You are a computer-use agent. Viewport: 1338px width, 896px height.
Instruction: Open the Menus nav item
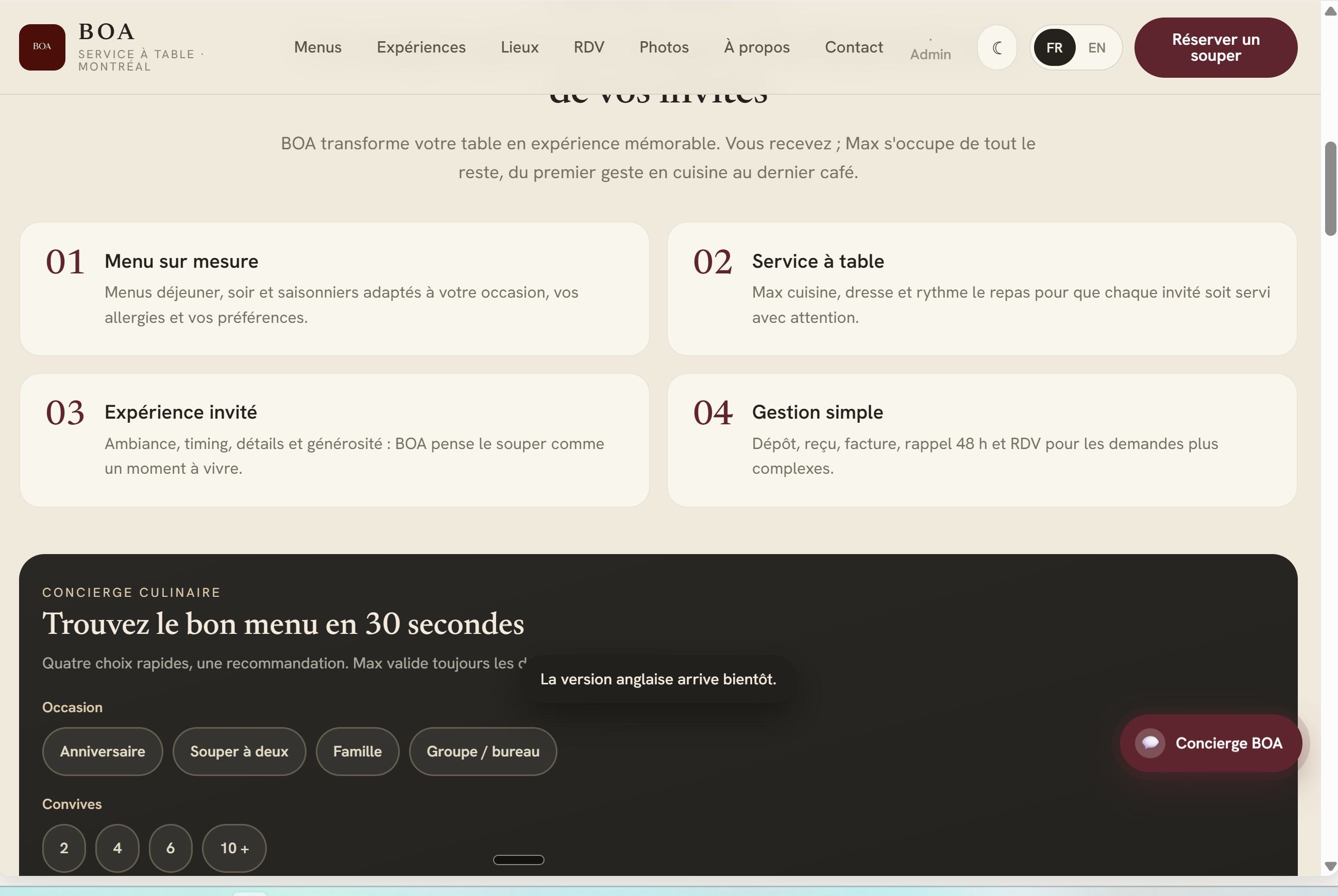pyautogui.click(x=318, y=47)
